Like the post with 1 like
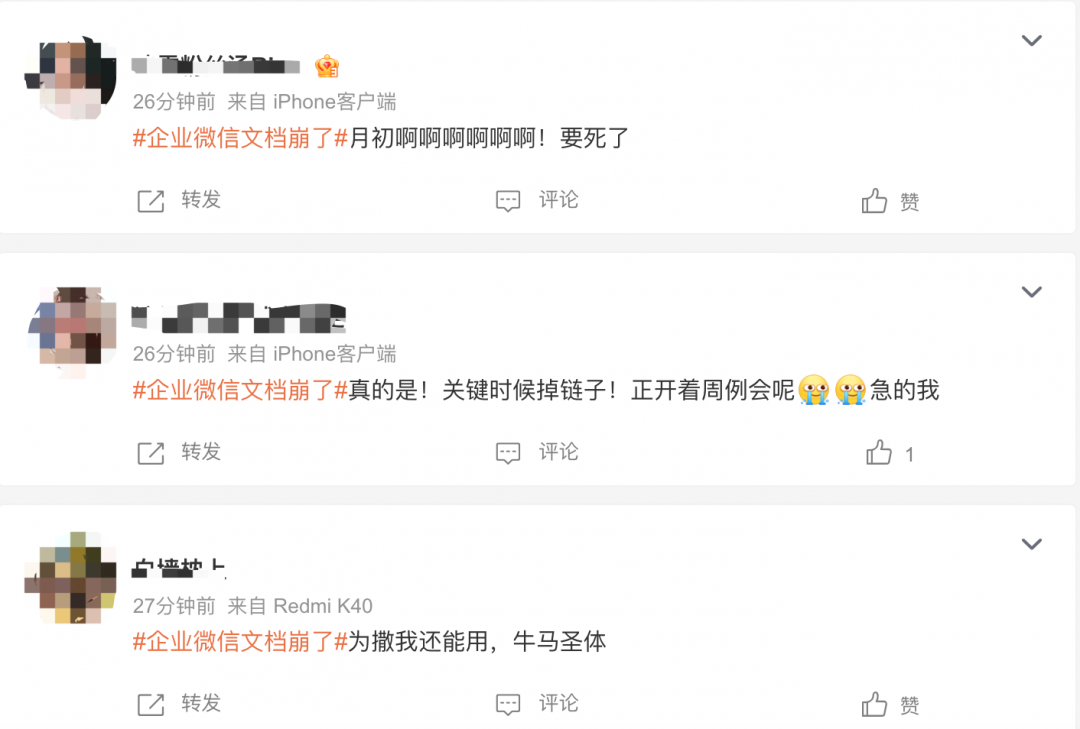1080x729 pixels. tap(879, 453)
